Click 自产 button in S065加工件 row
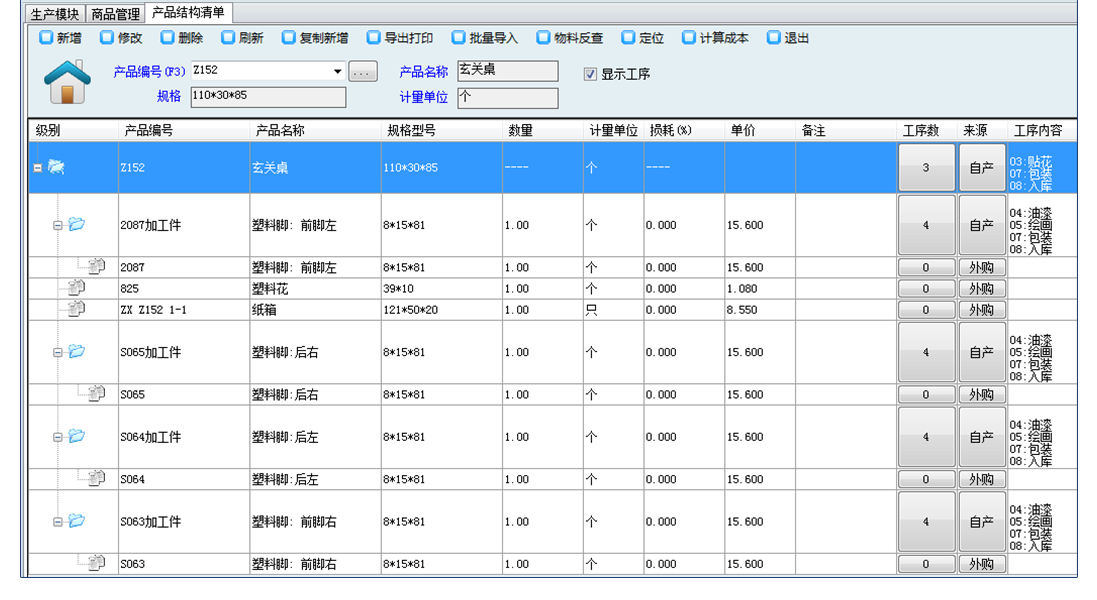 [981, 352]
